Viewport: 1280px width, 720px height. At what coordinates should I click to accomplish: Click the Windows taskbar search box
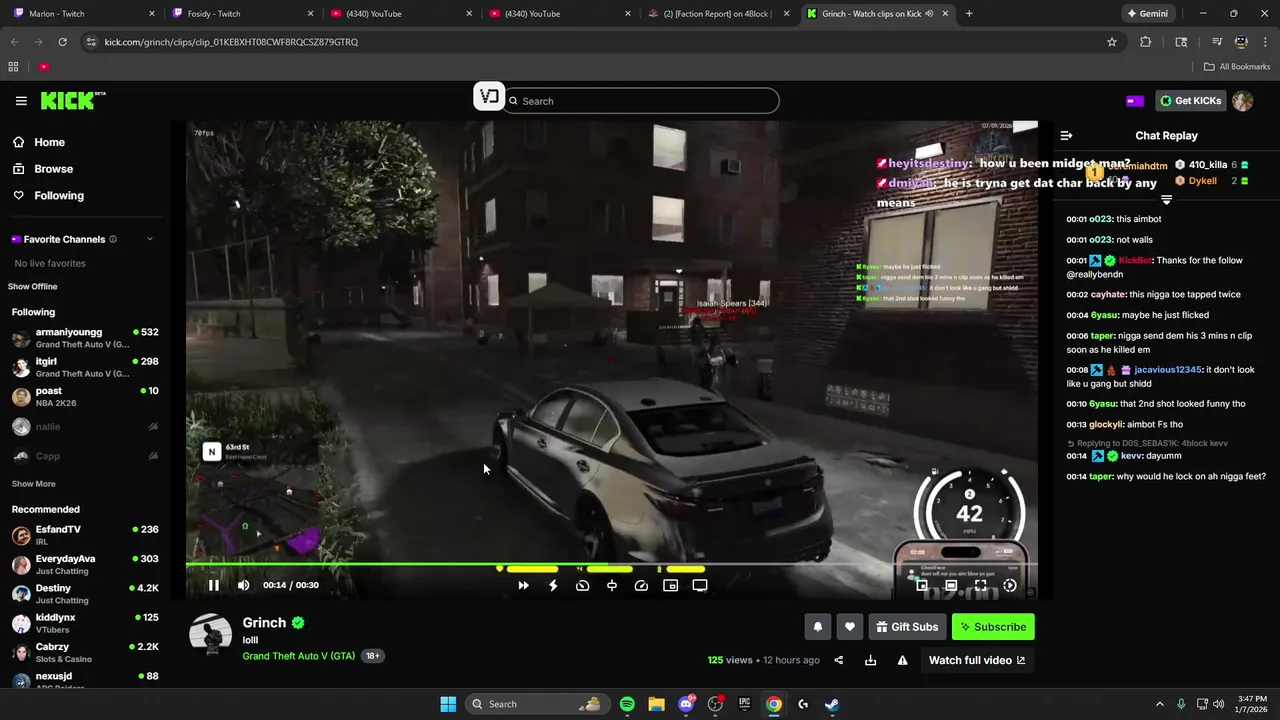537,704
